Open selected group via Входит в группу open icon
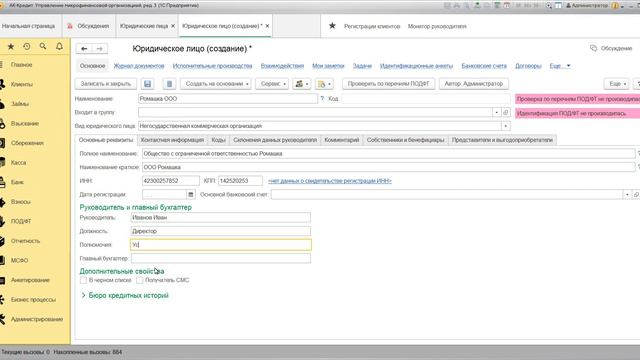This screenshot has height=360, width=640. pos(506,112)
